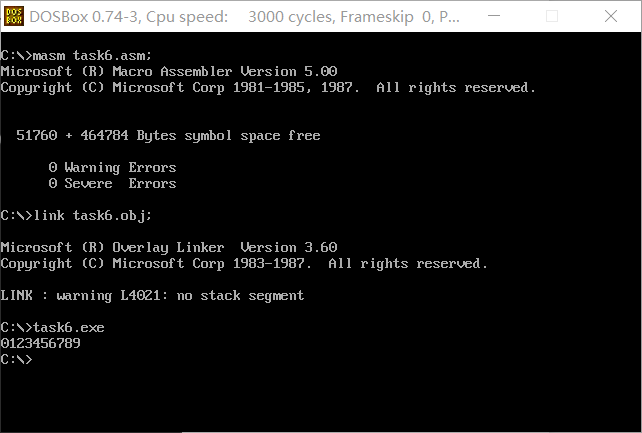Viewport: 642px width, 433px height.
Task: Click the '0 Severe Errors' text
Action: 112,184
